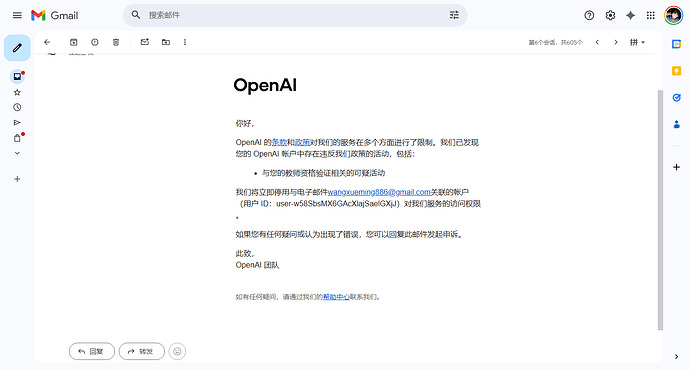Click the Compose pencil button

pos(17,48)
